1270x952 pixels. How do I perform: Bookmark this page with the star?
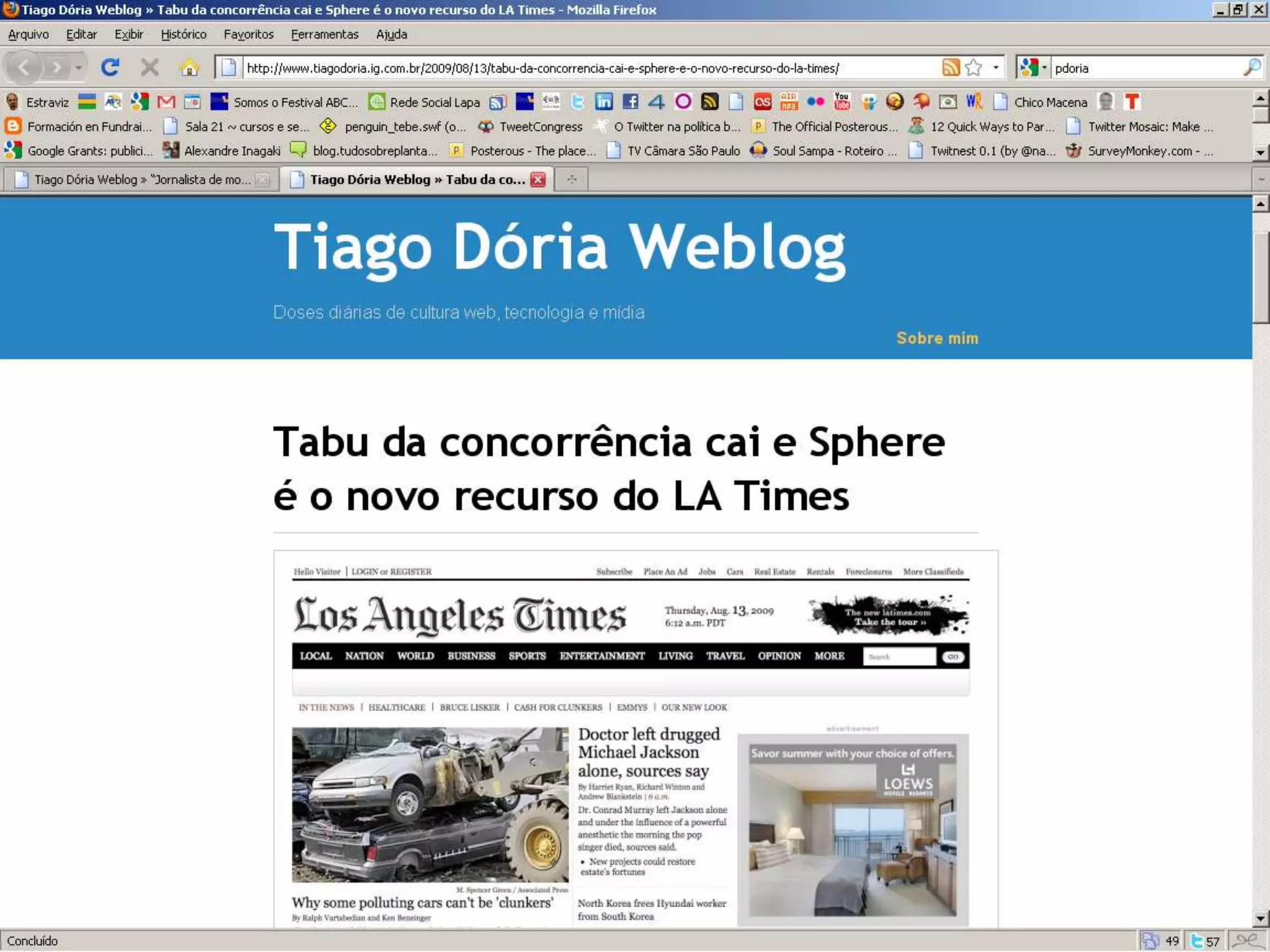tap(974, 67)
